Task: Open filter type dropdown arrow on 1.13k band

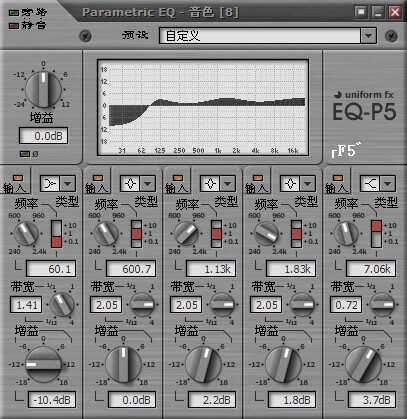Action: click(228, 183)
